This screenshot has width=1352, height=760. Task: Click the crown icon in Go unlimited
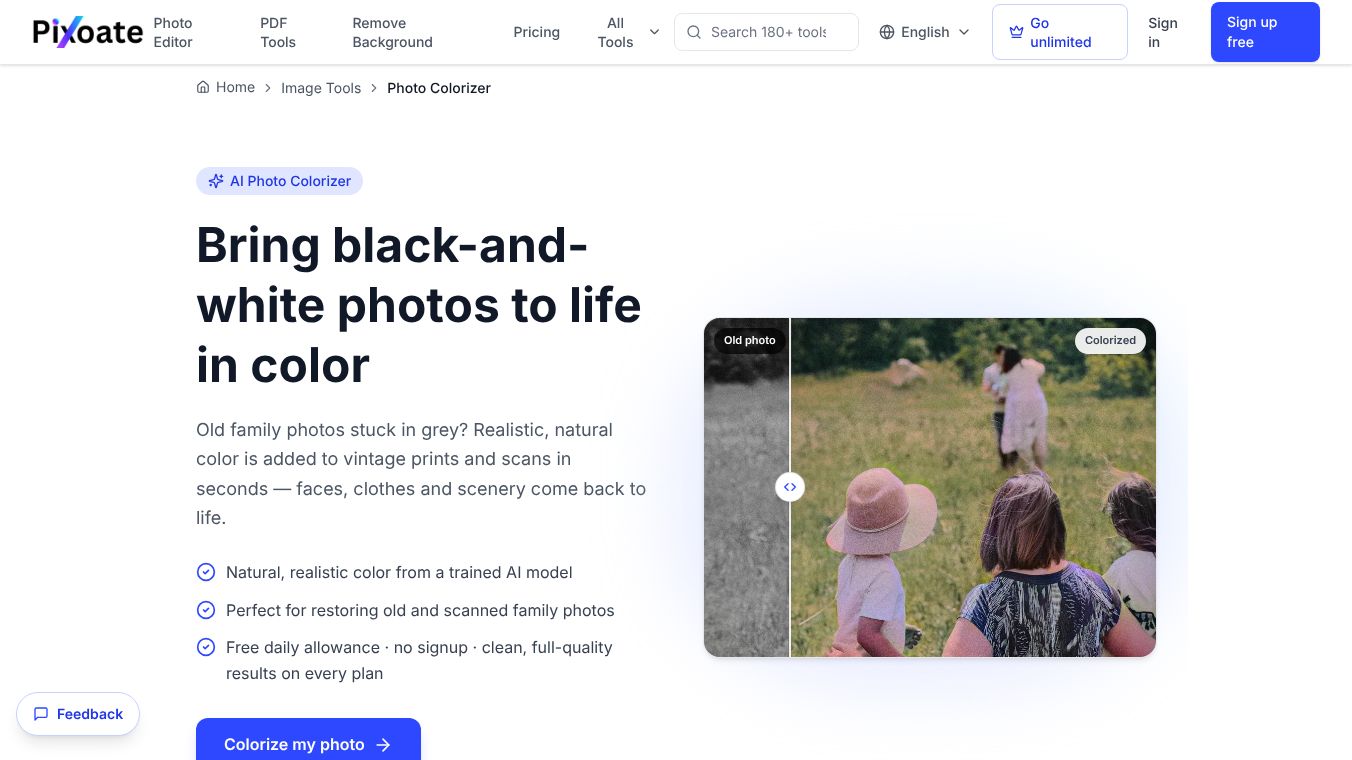1016,32
